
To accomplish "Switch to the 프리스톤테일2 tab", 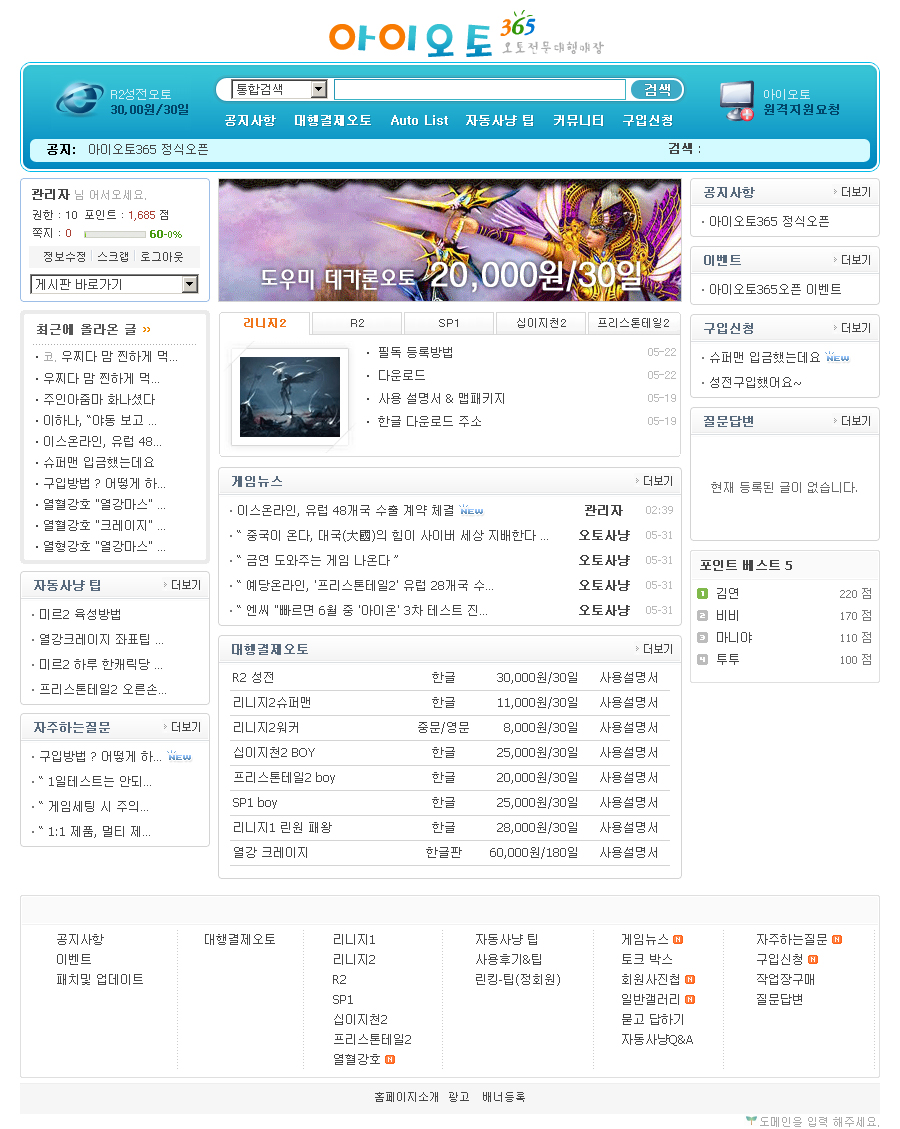I will tap(634, 323).
